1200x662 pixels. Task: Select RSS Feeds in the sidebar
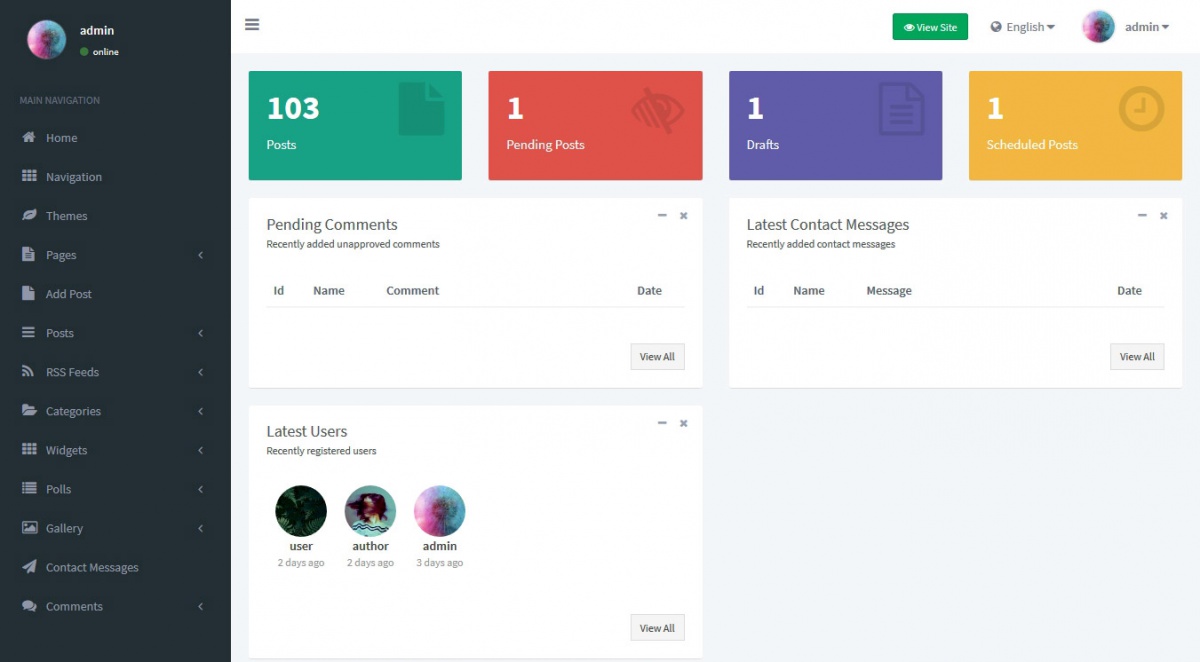[x=72, y=372]
